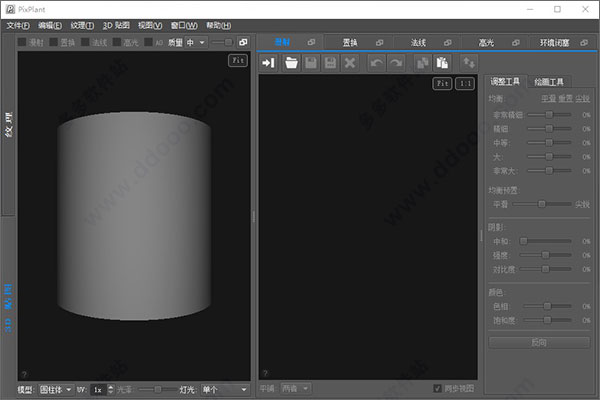Click the undo arrow icon

376,62
